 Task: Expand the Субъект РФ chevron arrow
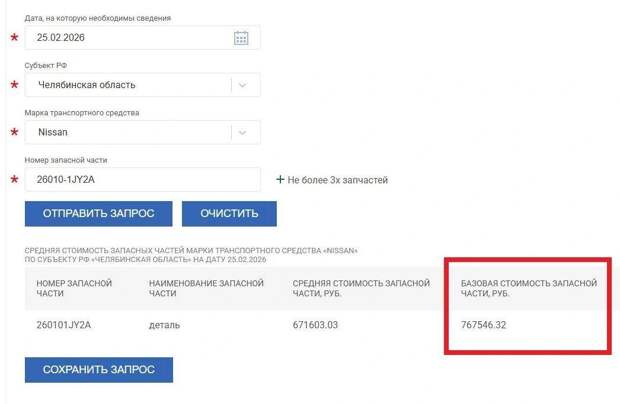pyautogui.click(x=243, y=85)
